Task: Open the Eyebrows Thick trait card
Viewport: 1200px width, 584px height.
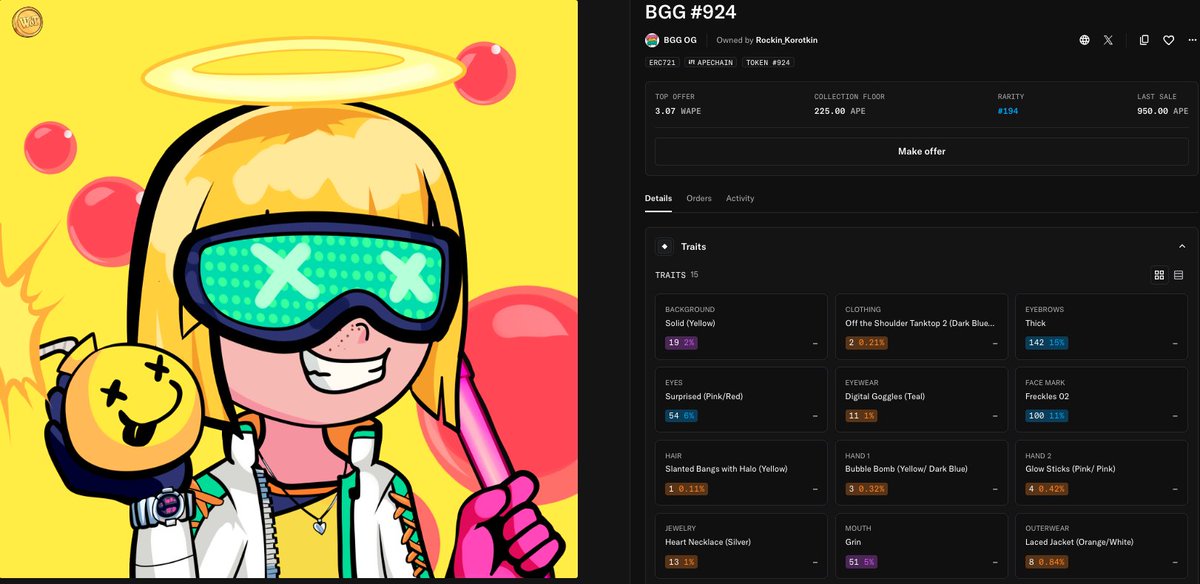Action: coord(1101,326)
